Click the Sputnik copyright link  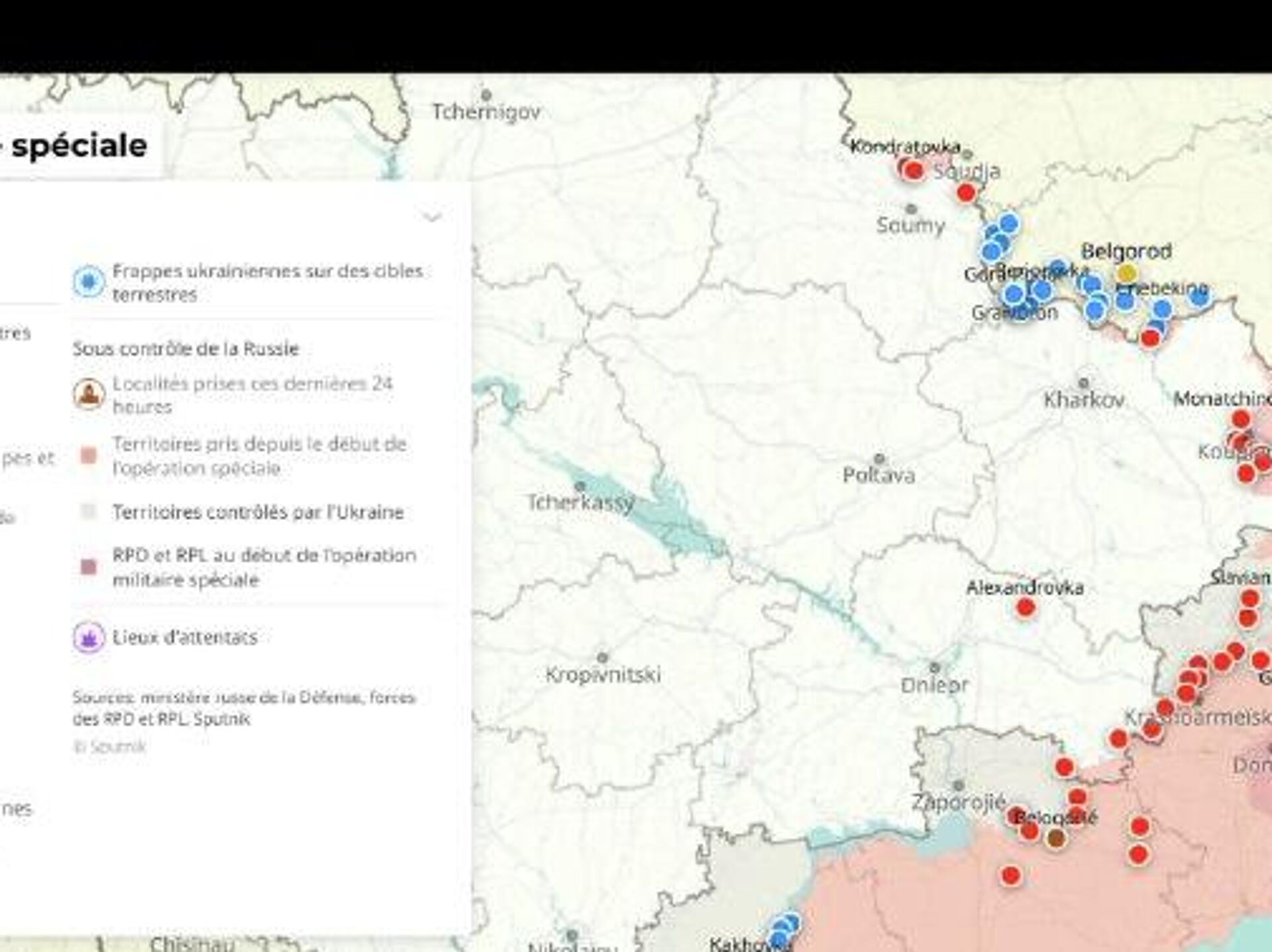click(x=110, y=747)
